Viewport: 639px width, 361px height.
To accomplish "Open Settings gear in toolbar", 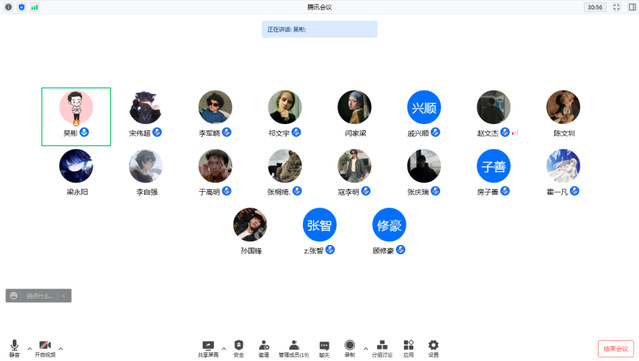I will [x=434, y=349].
